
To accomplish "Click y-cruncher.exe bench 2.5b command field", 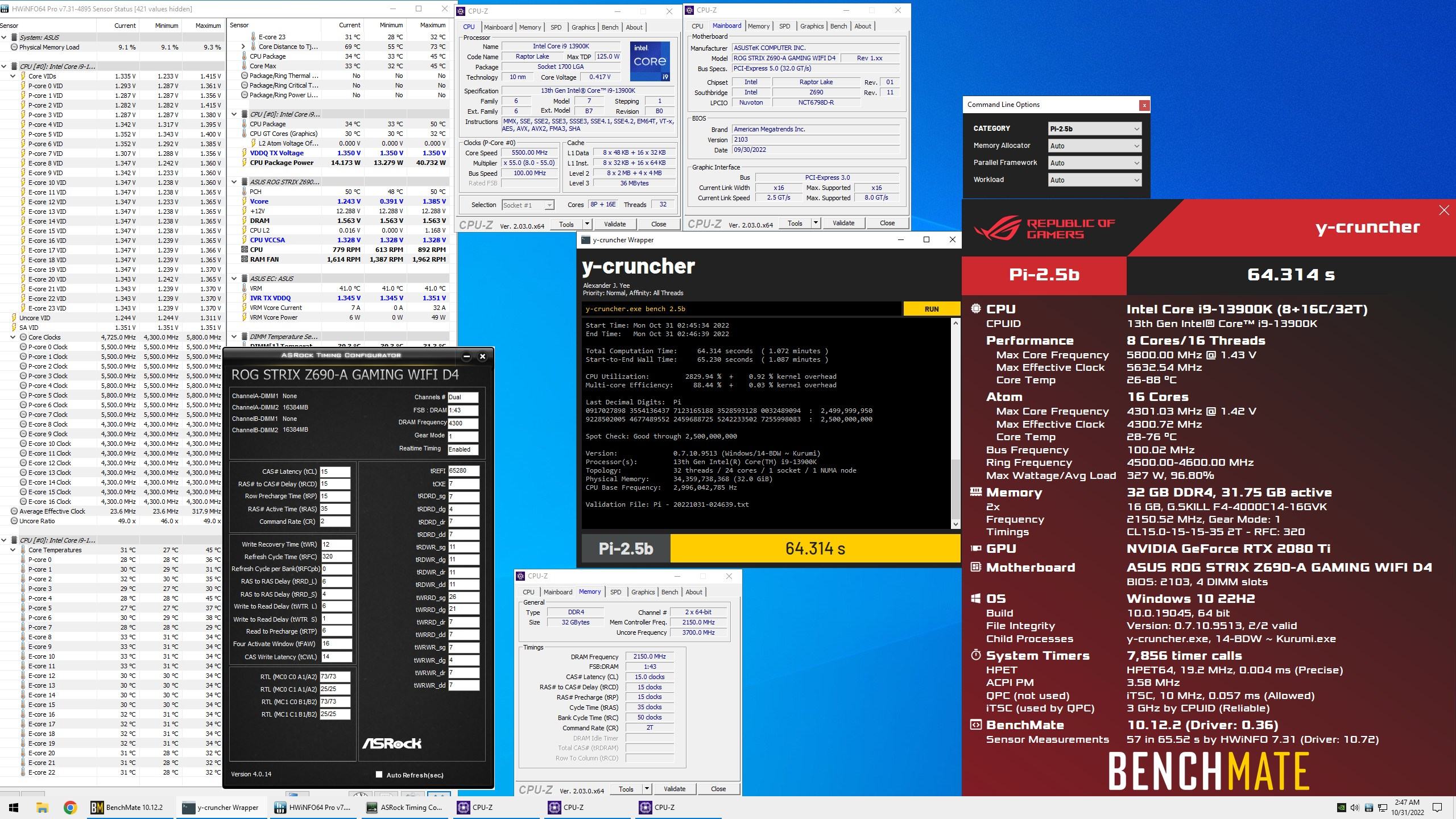I will tap(742, 309).
